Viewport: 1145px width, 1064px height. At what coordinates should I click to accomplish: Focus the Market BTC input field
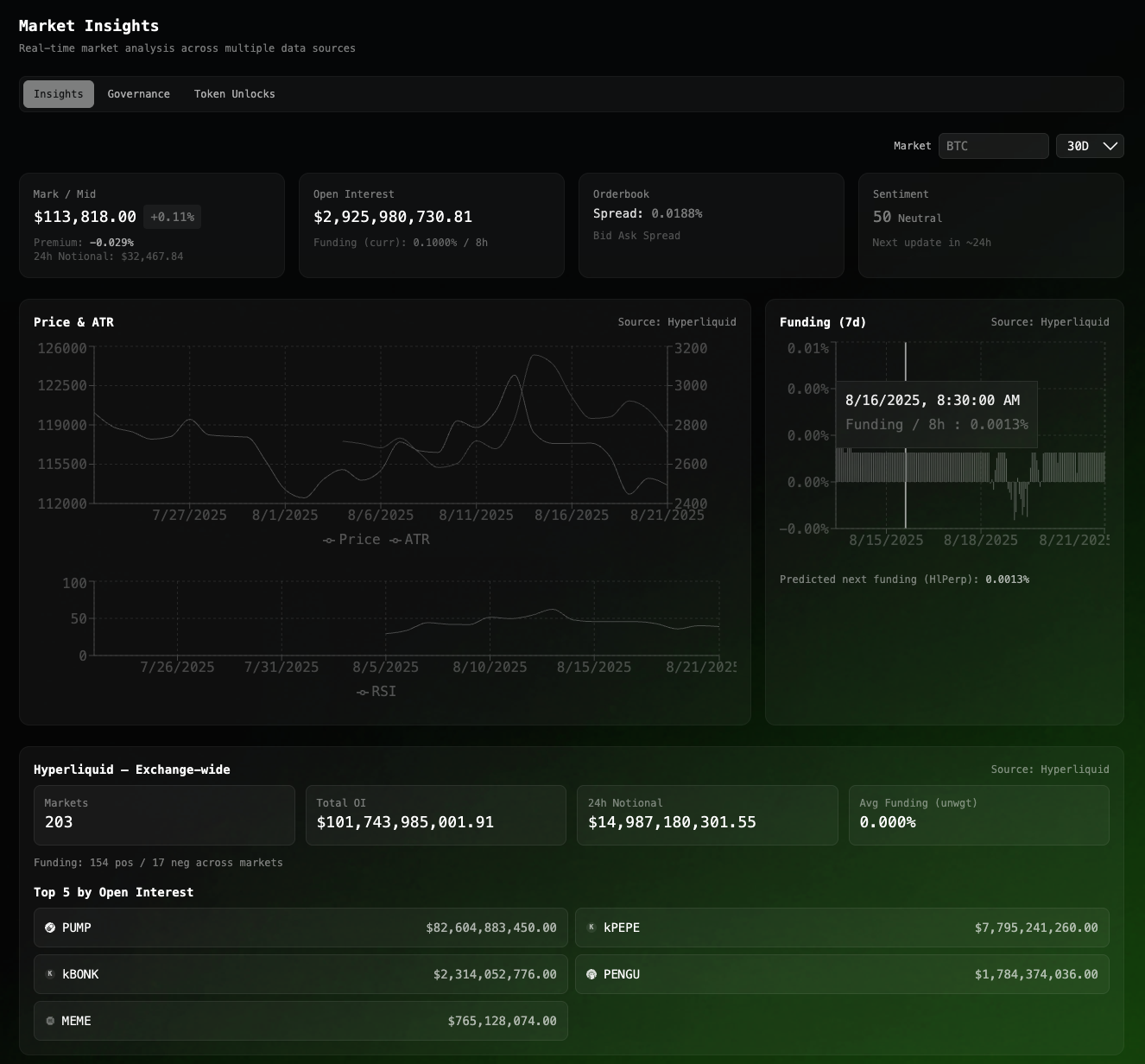pyautogui.click(x=993, y=146)
